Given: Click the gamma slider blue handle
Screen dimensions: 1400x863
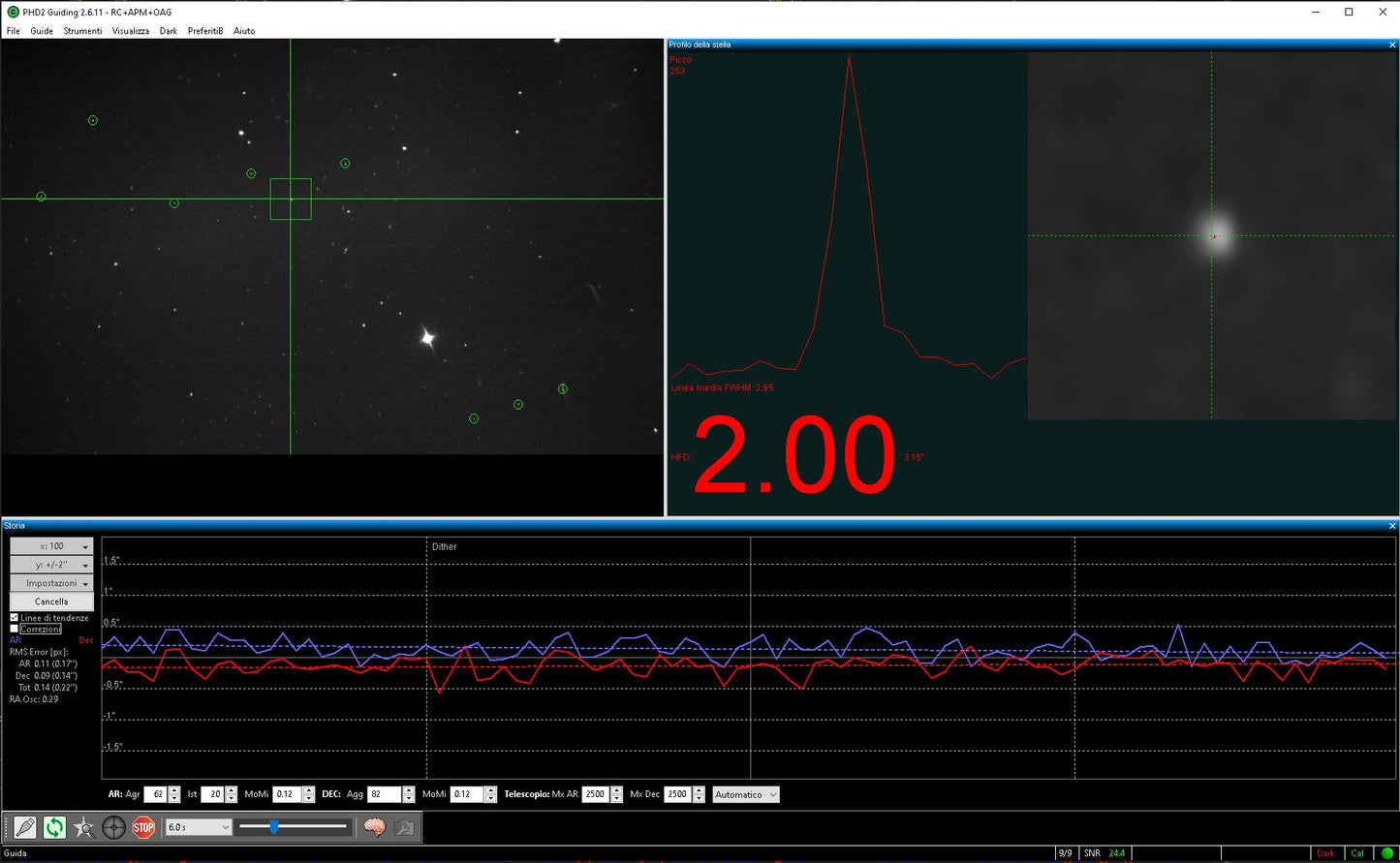Looking at the screenshot, I should click(x=274, y=827).
